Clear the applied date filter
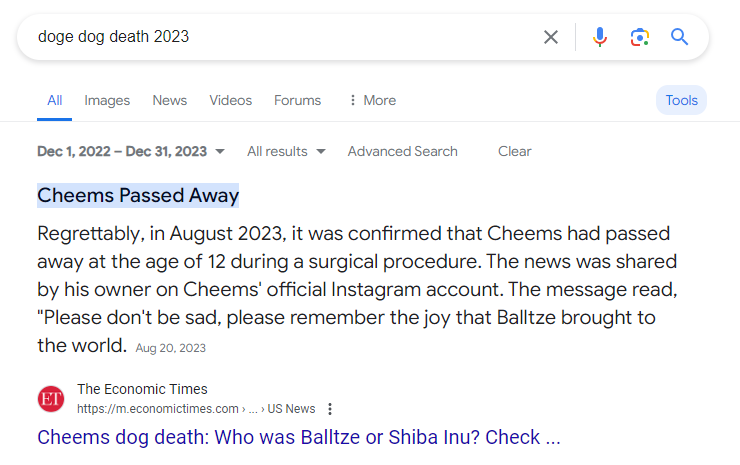The width and height of the screenshot is (740, 465). point(514,152)
